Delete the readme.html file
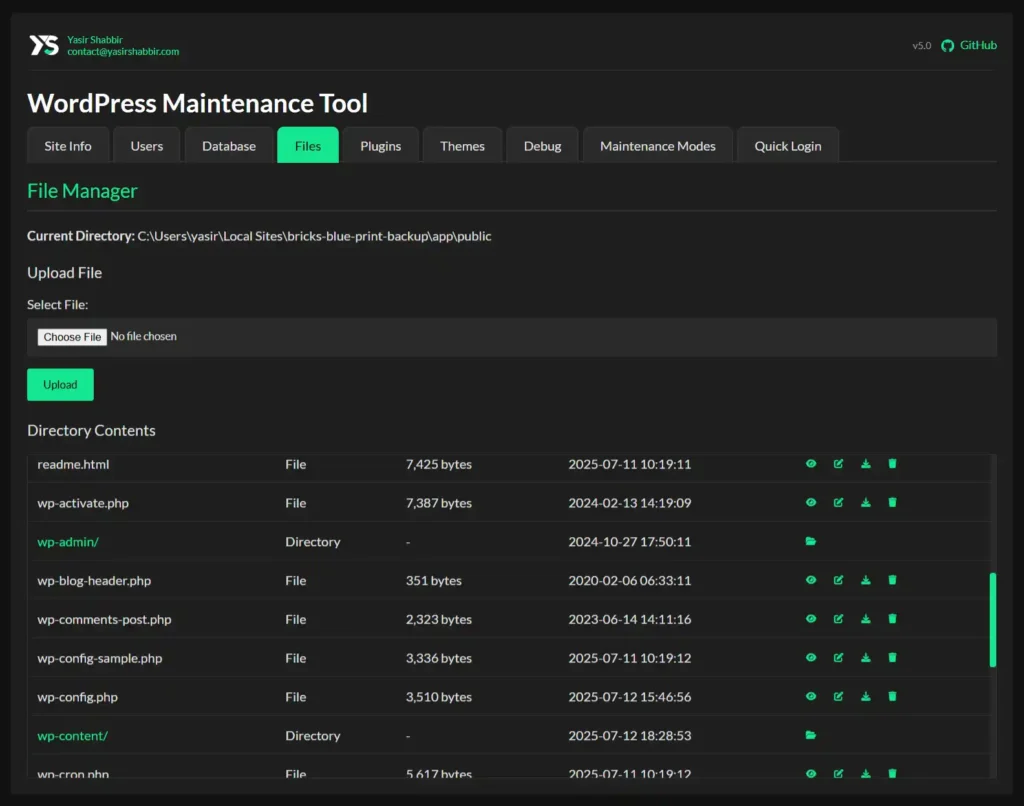 [x=892, y=464]
